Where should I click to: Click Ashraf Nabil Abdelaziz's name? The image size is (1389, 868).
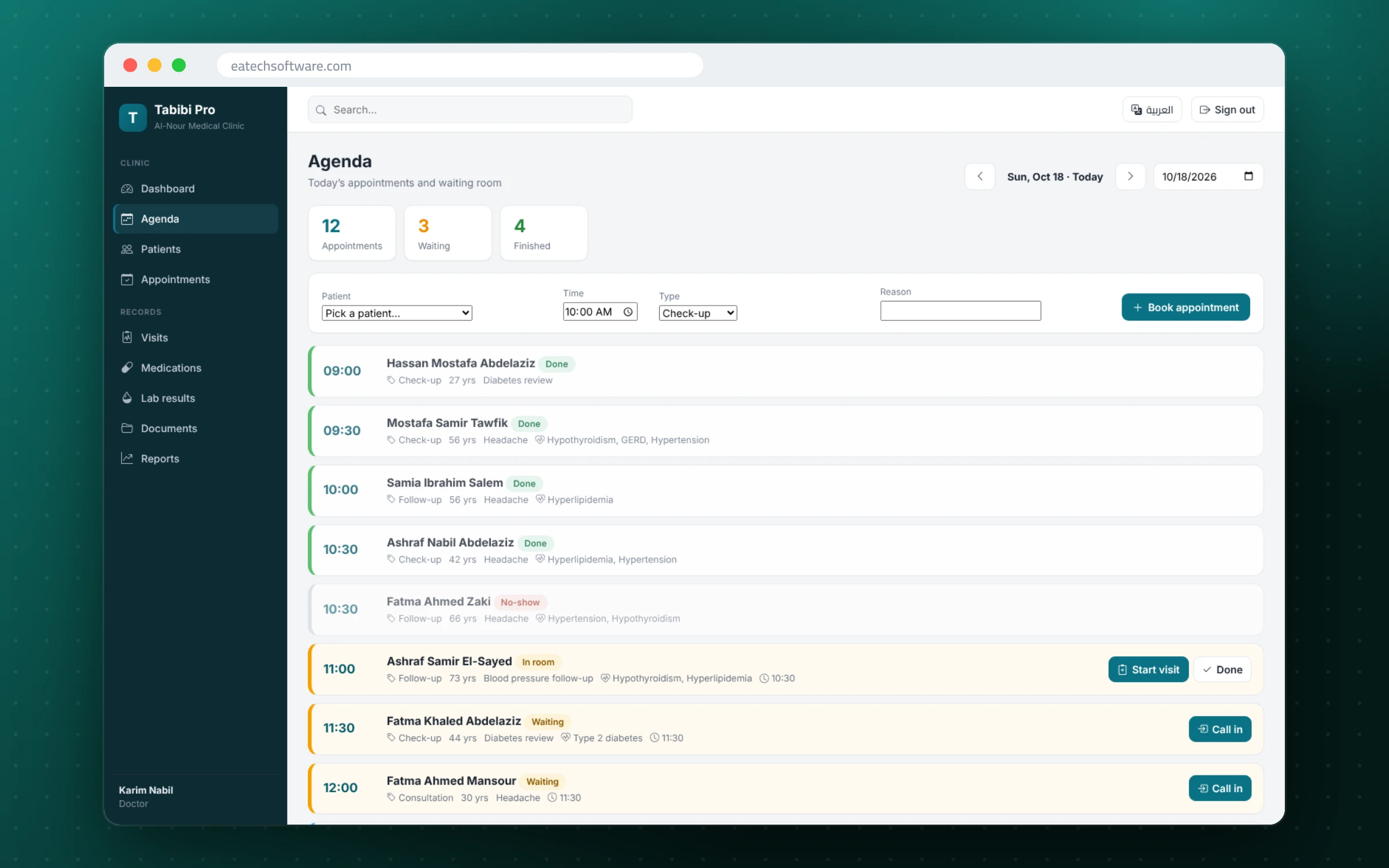pos(450,542)
